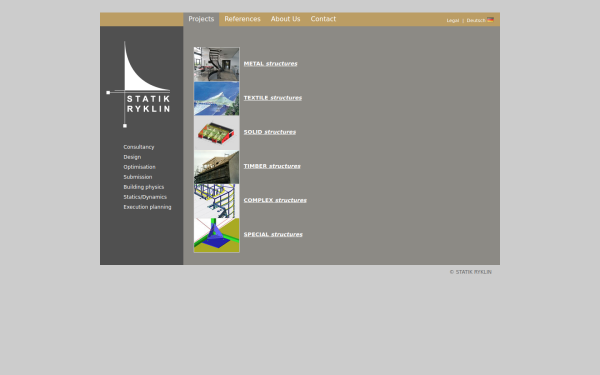Open the References tab
600x375 pixels.
tap(242, 19)
